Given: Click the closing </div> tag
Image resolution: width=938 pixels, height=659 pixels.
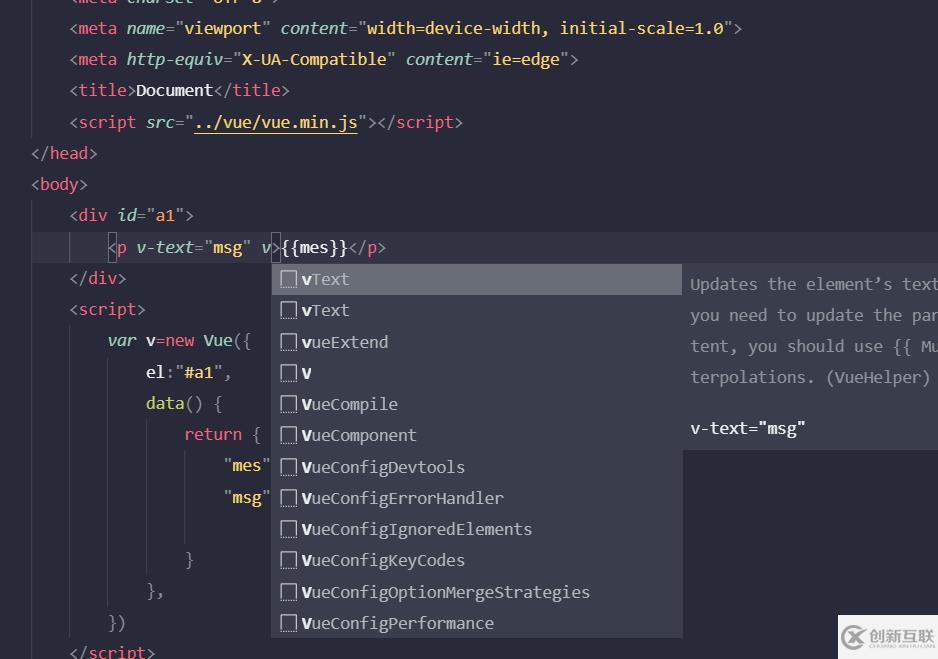Looking at the screenshot, I should coord(98,279).
